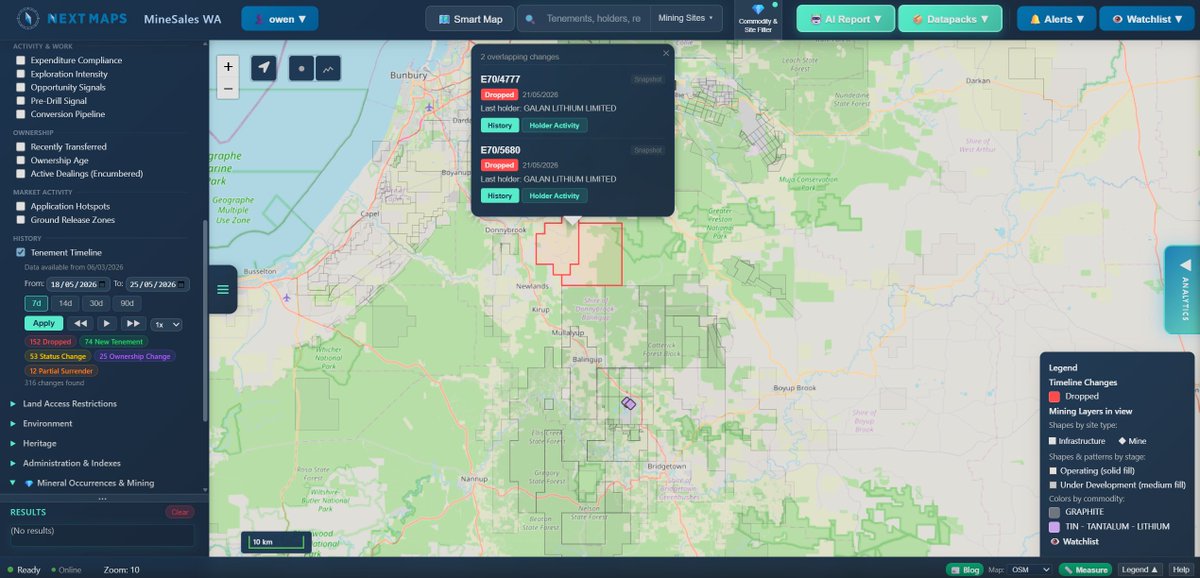Viewport: 1200px width, 578px height.
Task: Click Apply for the timeline dates
Action: tap(43, 324)
